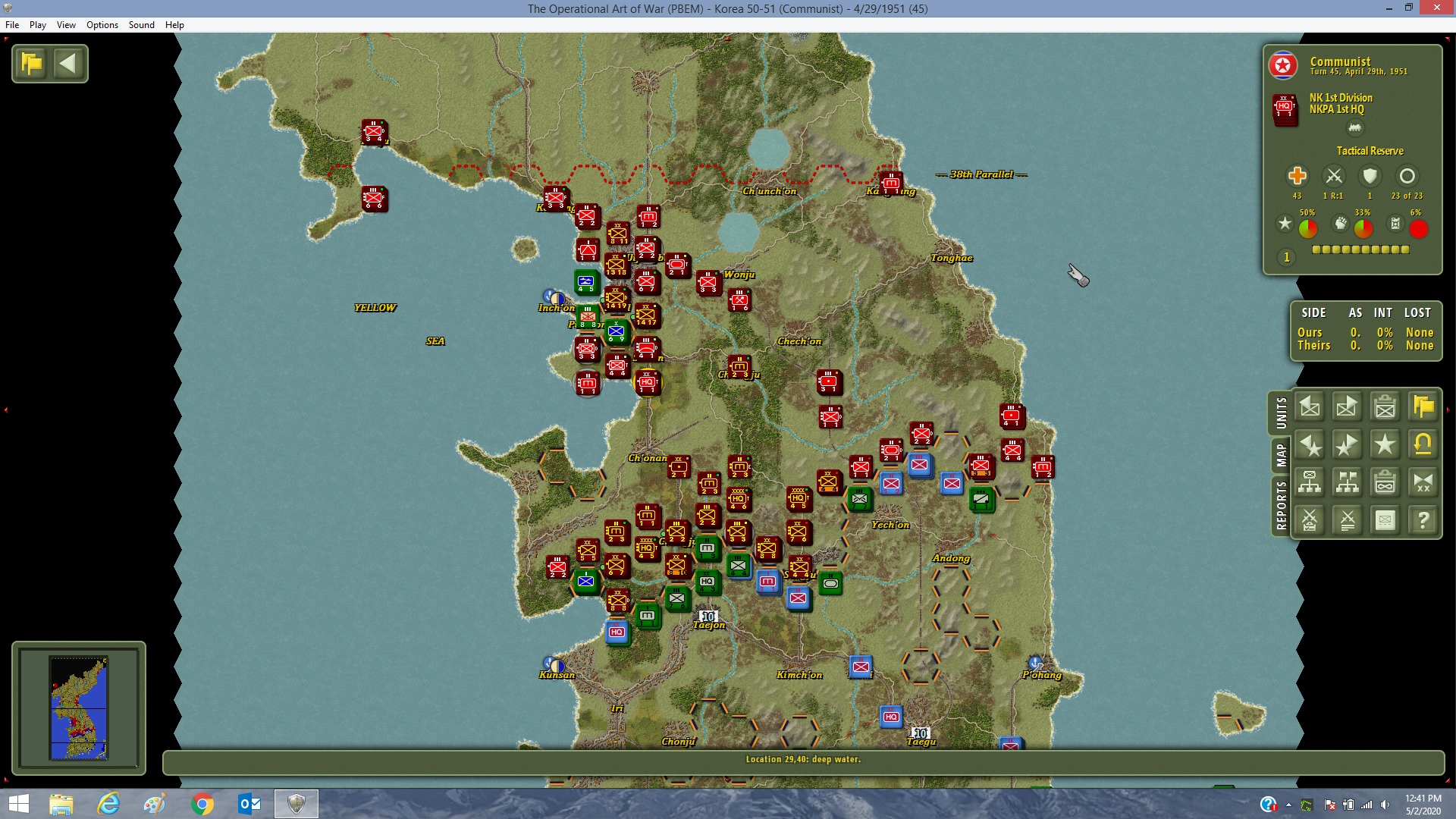Click anchor port marker at P'ohang
The width and height of the screenshot is (1456, 819).
tap(1035, 663)
